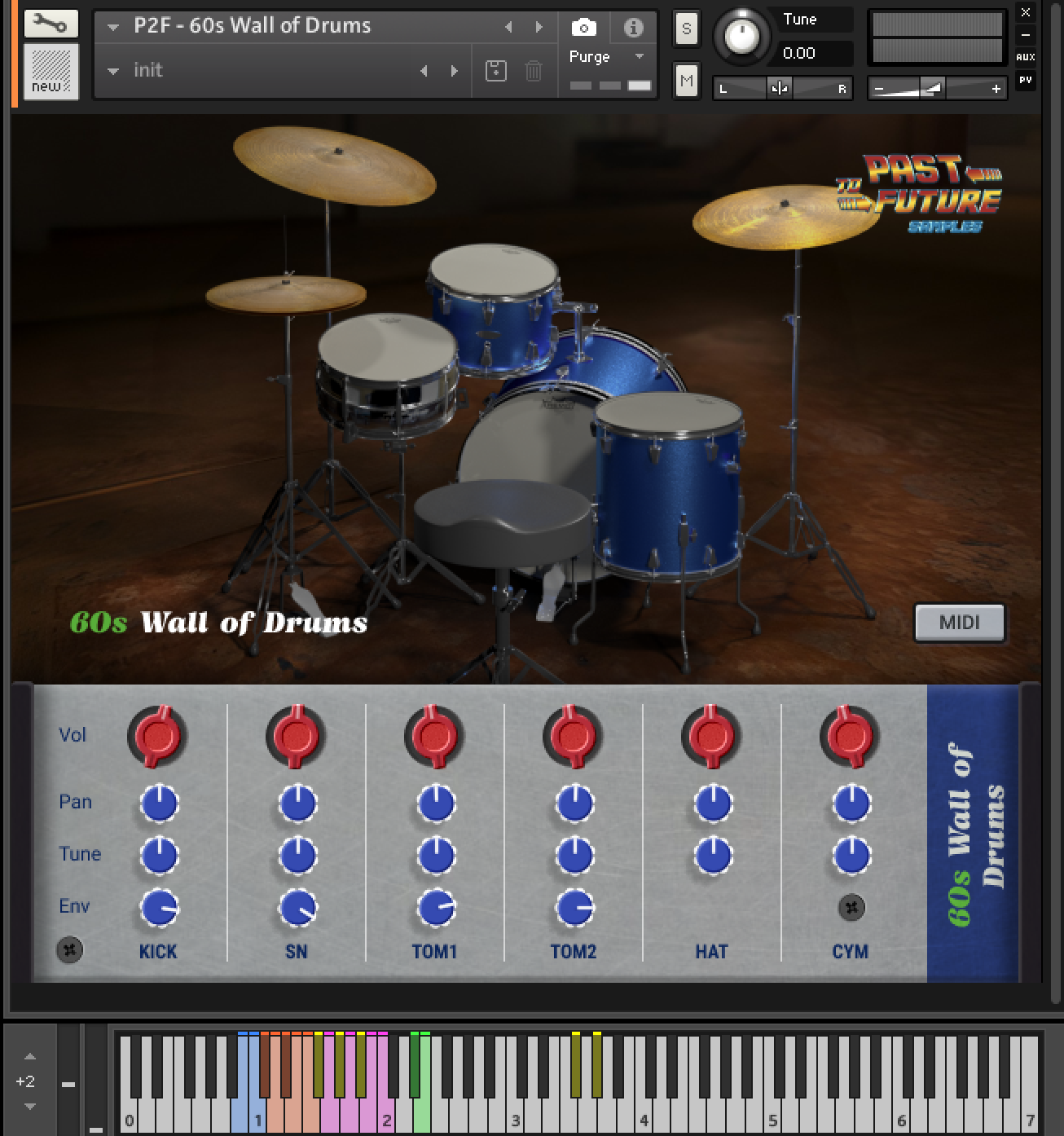Click the 'CYM' channel label
Viewport: 1064px width, 1136px height.
[x=851, y=952]
